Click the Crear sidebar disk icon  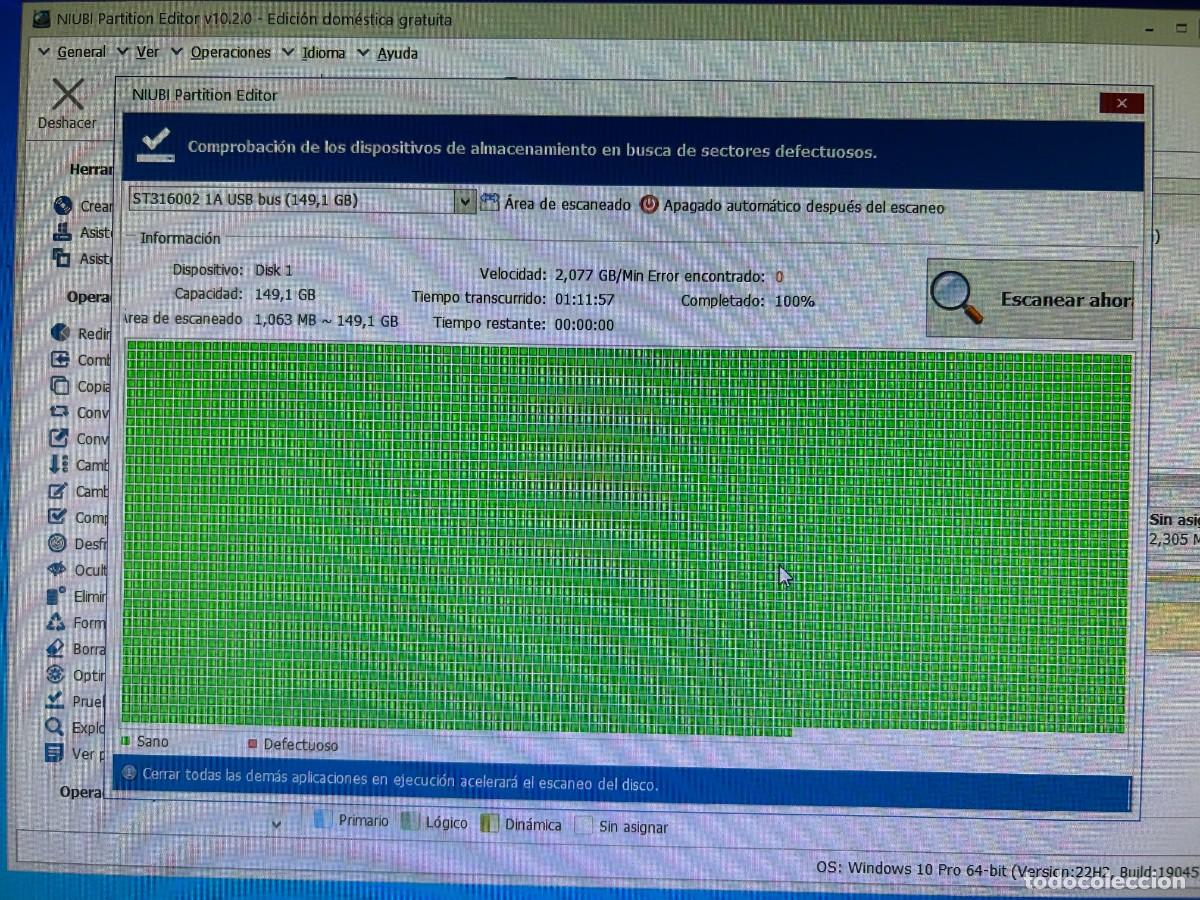click(x=64, y=205)
